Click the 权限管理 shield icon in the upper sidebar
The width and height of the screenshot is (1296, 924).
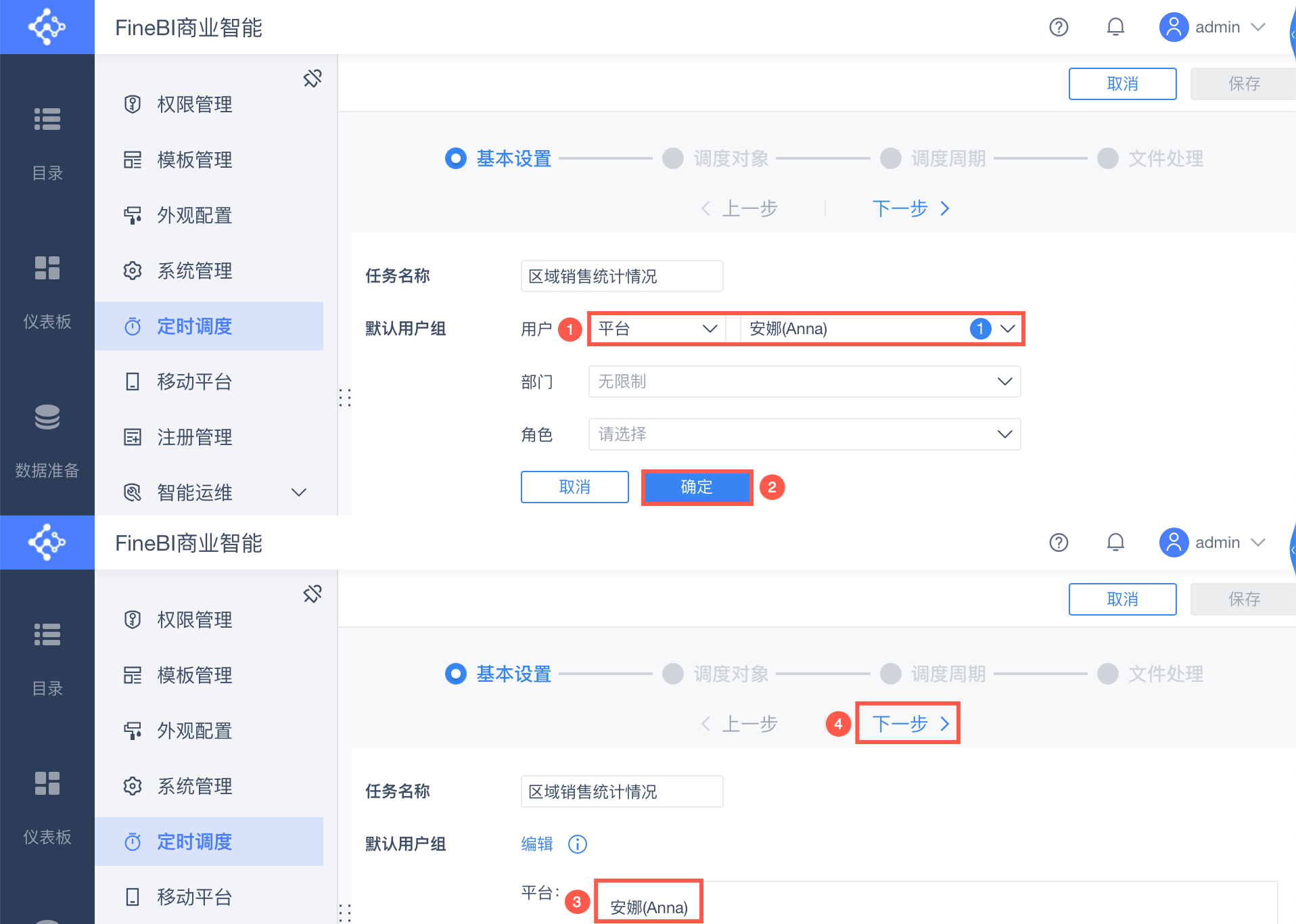point(133,104)
